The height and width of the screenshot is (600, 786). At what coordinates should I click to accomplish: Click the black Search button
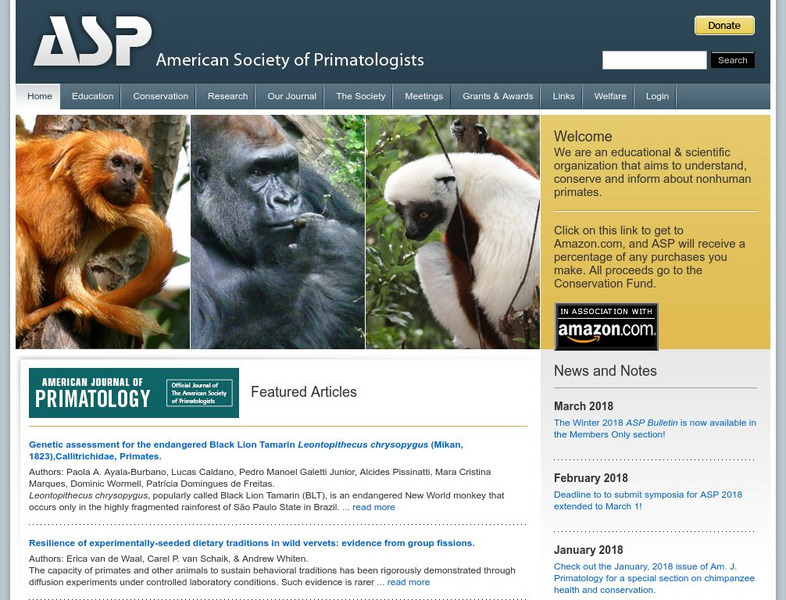pyautogui.click(x=732, y=60)
